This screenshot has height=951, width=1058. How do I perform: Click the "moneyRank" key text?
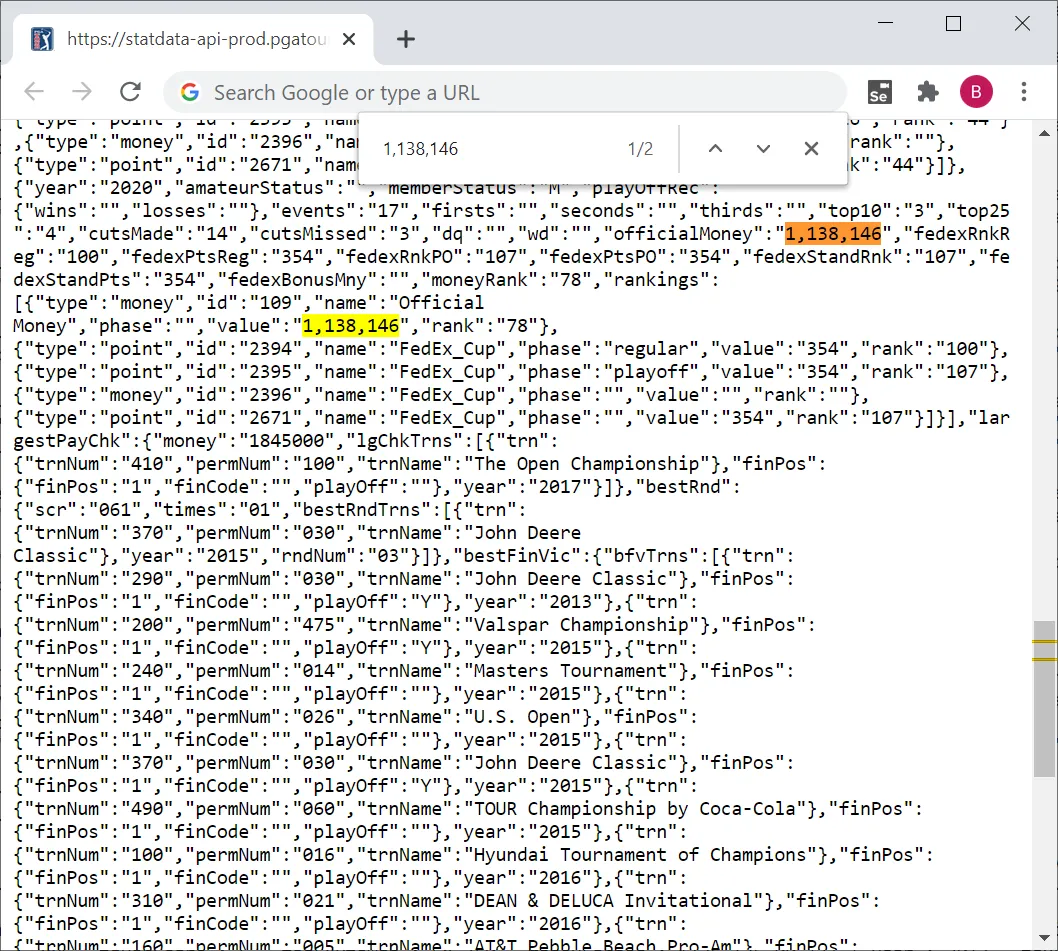(x=480, y=279)
